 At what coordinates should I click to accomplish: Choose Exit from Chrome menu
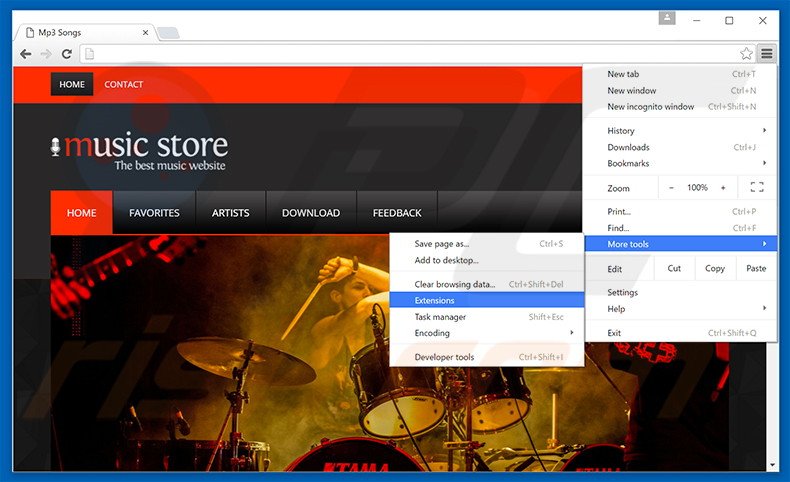[680, 333]
